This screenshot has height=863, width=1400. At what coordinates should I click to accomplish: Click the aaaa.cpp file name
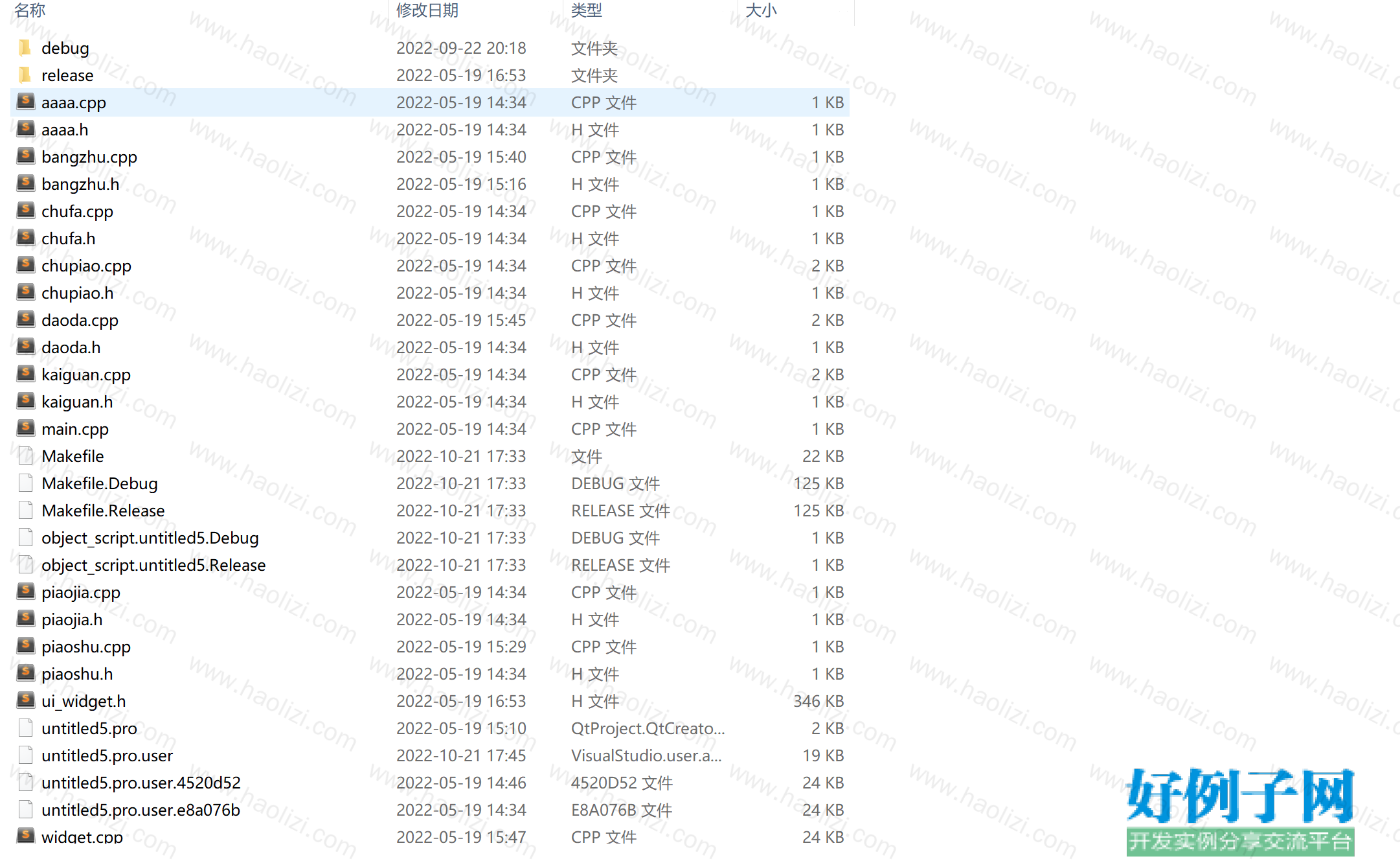pyautogui.click(x=74, y=102)
